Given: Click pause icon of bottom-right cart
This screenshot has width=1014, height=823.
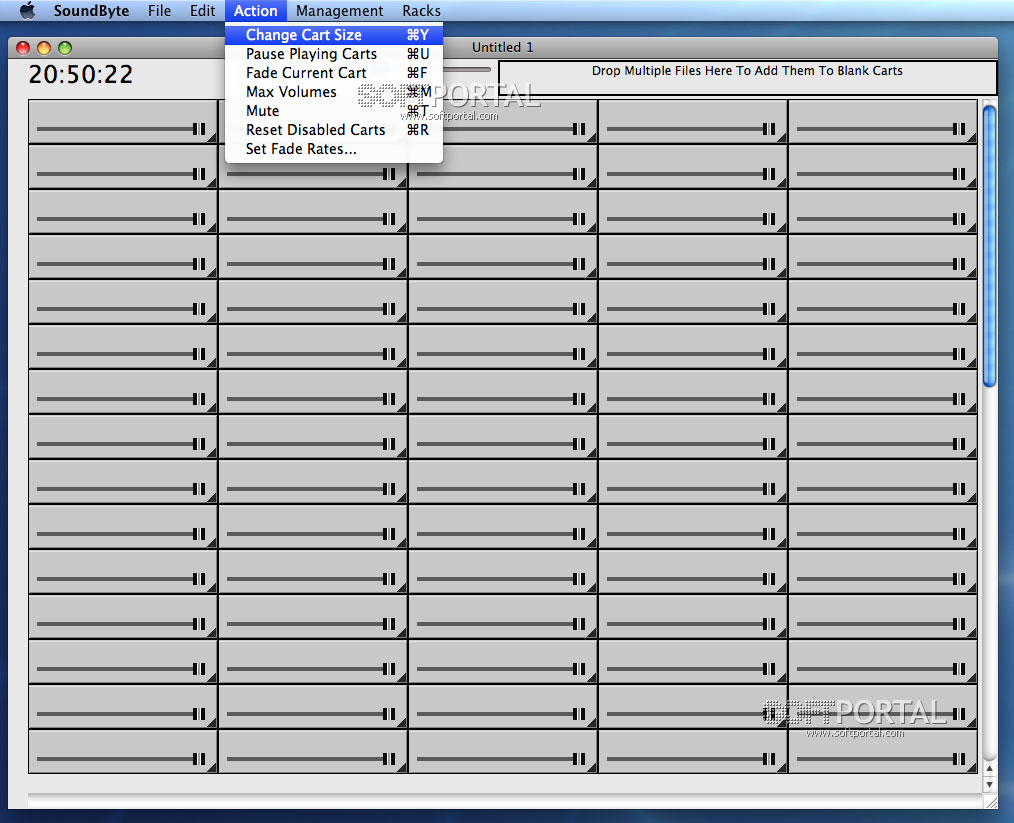Looking at the screenshot, I should click(959, 759).
